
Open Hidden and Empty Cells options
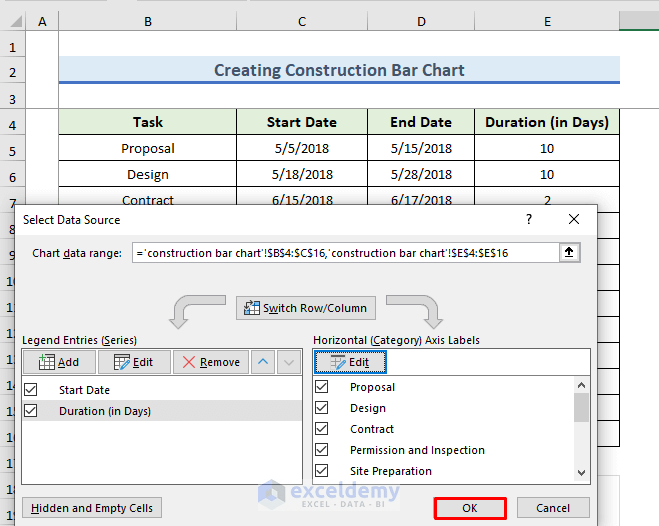tap(92, 508)
